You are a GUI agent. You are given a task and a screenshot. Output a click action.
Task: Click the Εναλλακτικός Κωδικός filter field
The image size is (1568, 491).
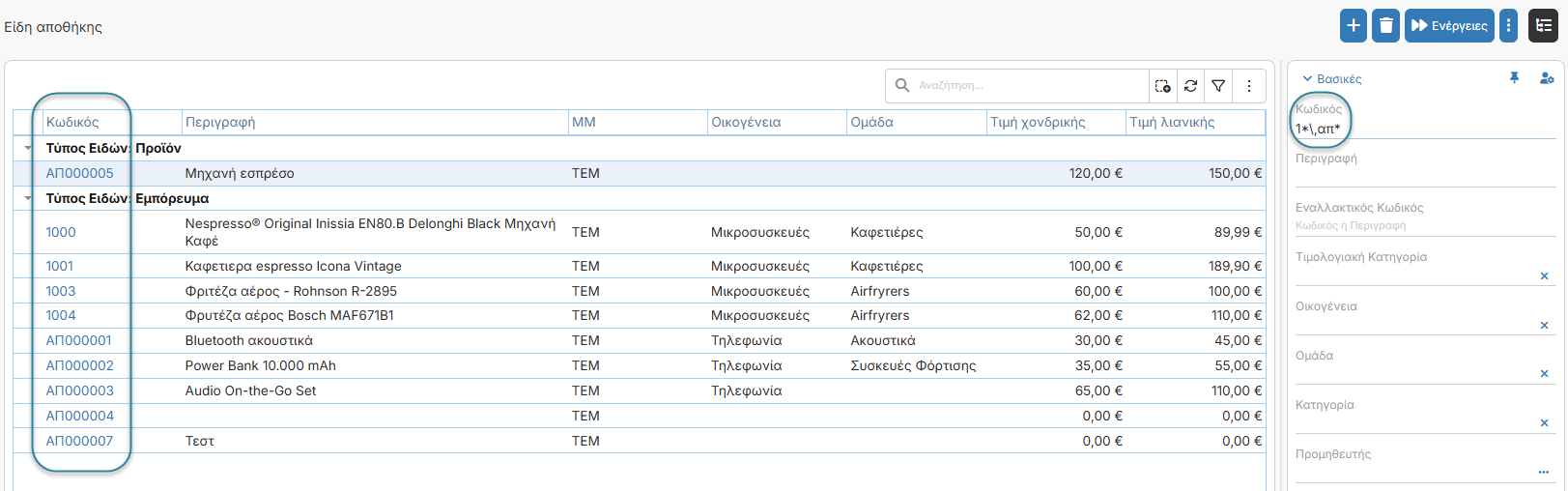coord(1425,225)
